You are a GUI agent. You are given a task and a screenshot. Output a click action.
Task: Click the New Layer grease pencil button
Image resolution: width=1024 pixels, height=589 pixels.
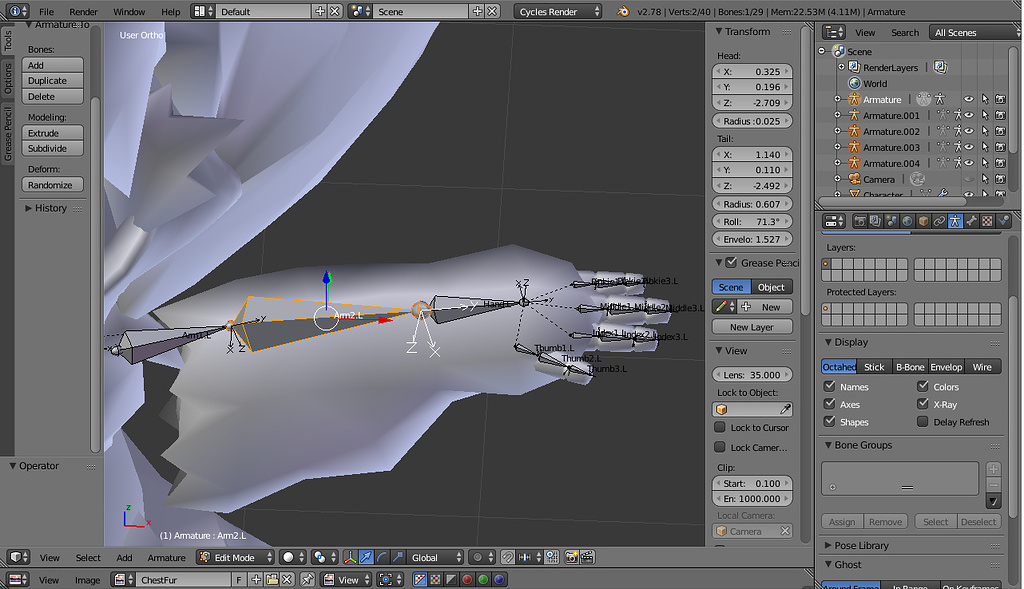pyautogui.click(x=752, y=327)
